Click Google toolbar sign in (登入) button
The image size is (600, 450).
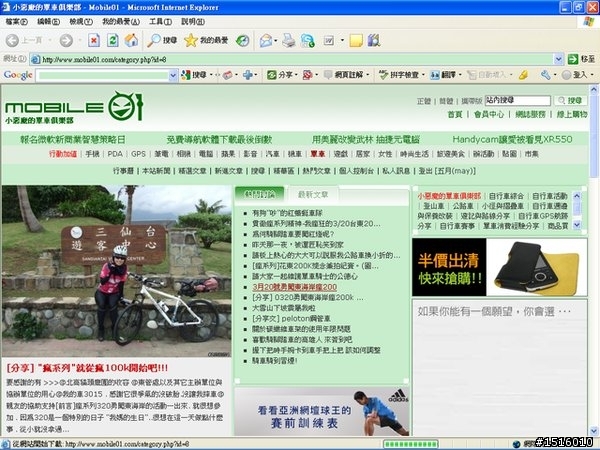coord(574,75)
